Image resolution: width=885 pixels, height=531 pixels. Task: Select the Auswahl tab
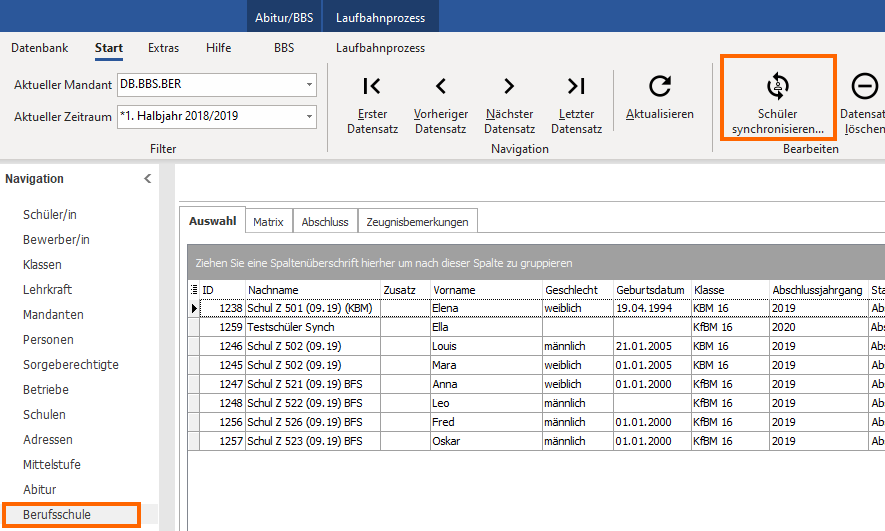tap(212, 221)
